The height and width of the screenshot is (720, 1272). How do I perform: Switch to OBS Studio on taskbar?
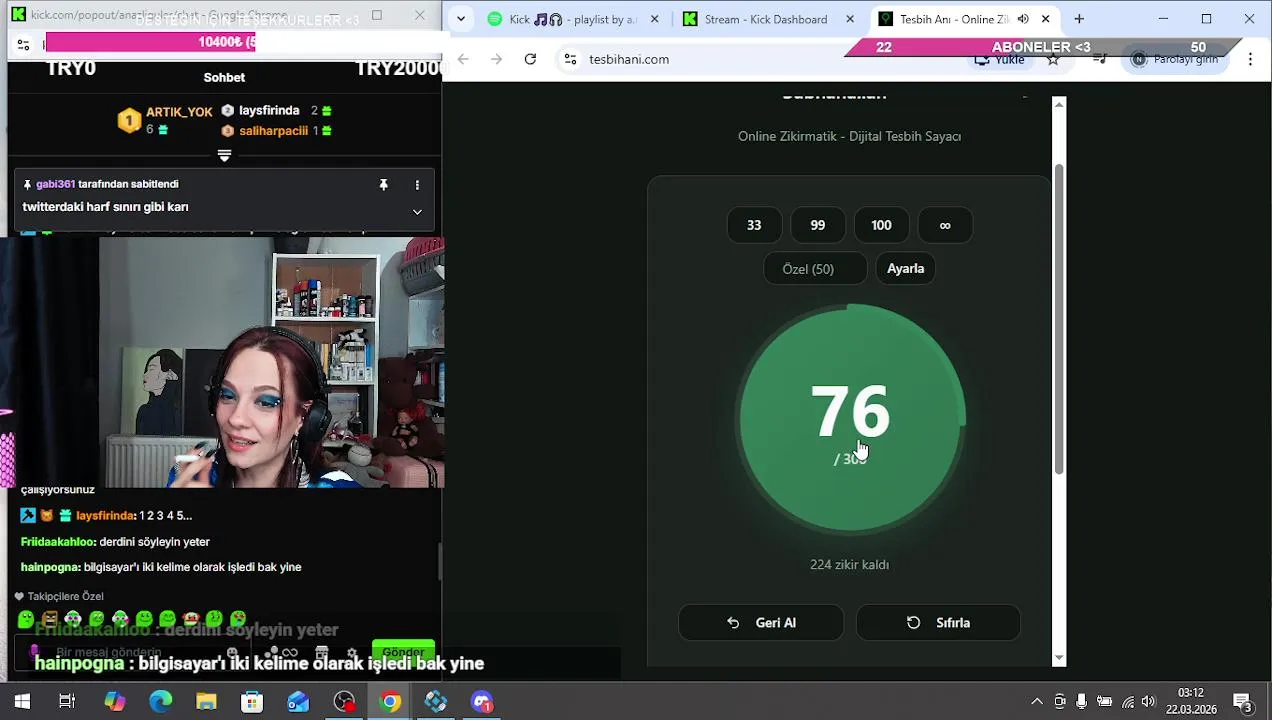tap(344, 702)
